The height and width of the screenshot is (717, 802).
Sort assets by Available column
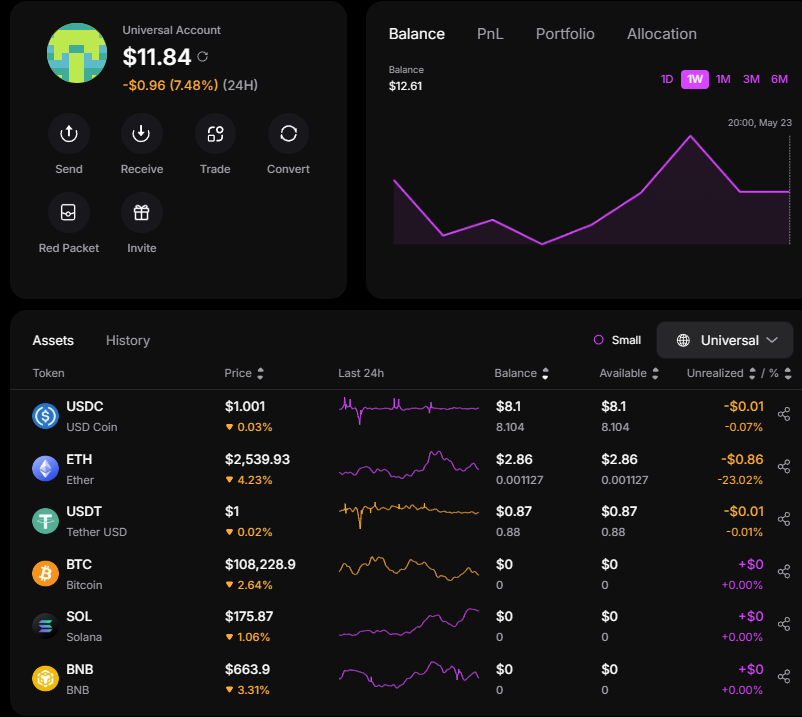[x=655, y=373]
